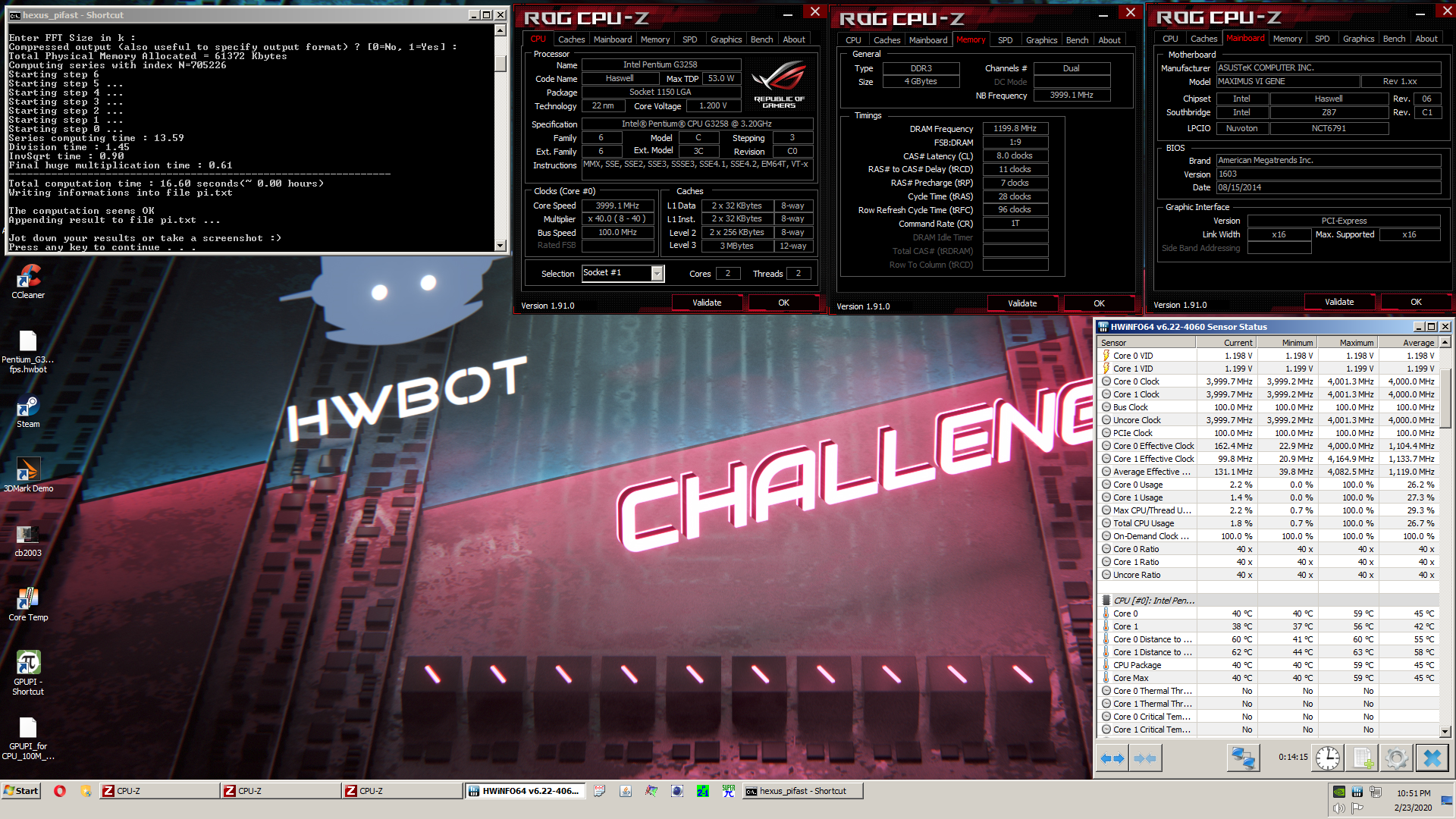The image size is (1456, 819).
Task: Click the volume speaker tray icon
Action: coord(1339,808)
